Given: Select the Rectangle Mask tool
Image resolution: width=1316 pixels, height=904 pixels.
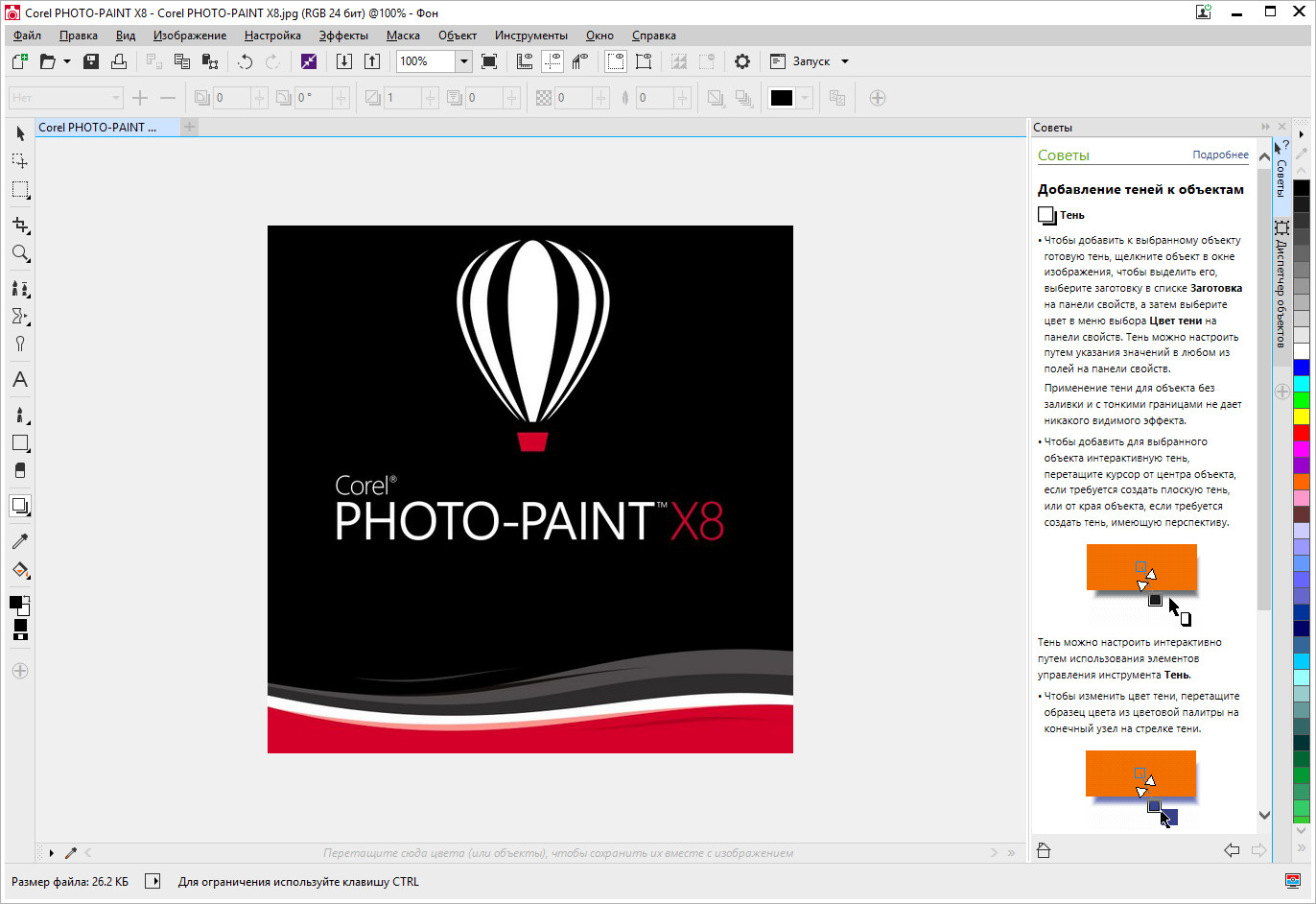Looking at the screenshot, I should (20, 189).
